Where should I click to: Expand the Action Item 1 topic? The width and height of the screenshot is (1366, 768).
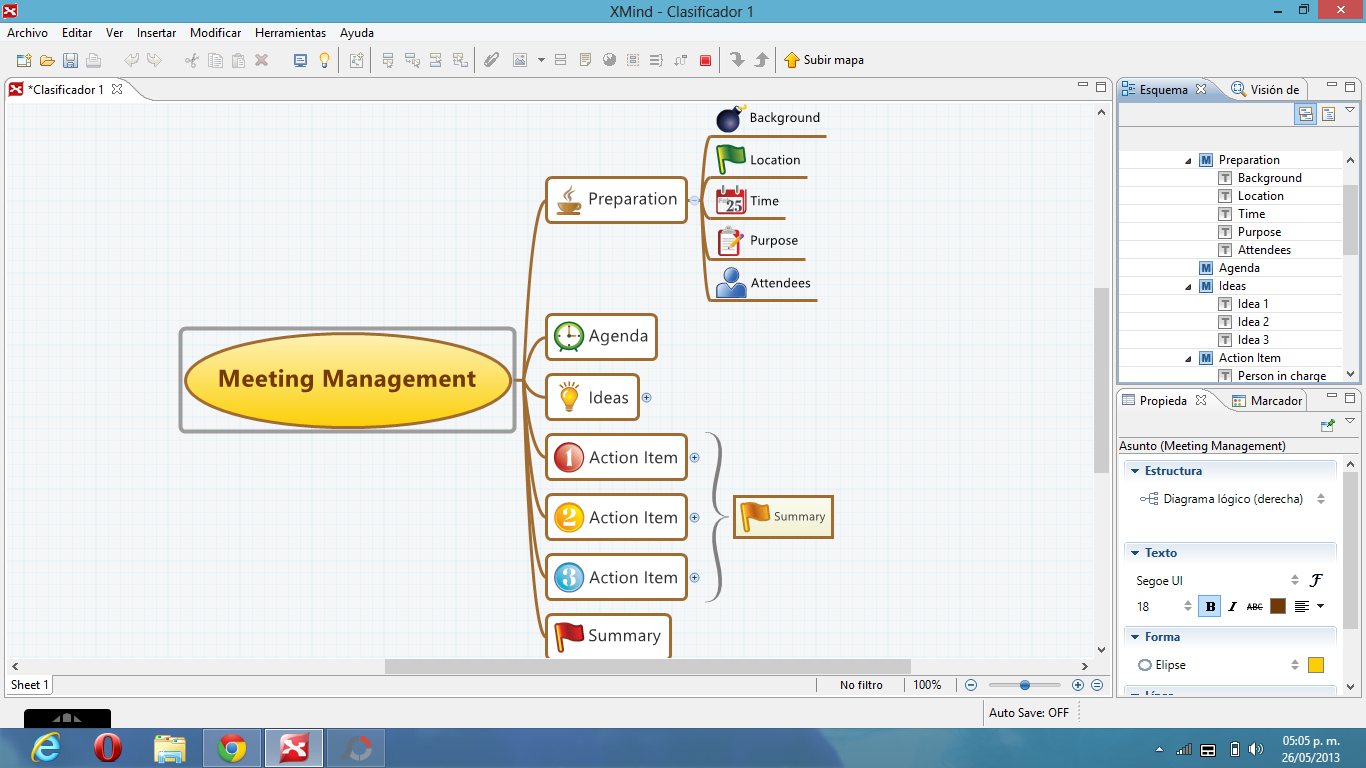(695, 458)
